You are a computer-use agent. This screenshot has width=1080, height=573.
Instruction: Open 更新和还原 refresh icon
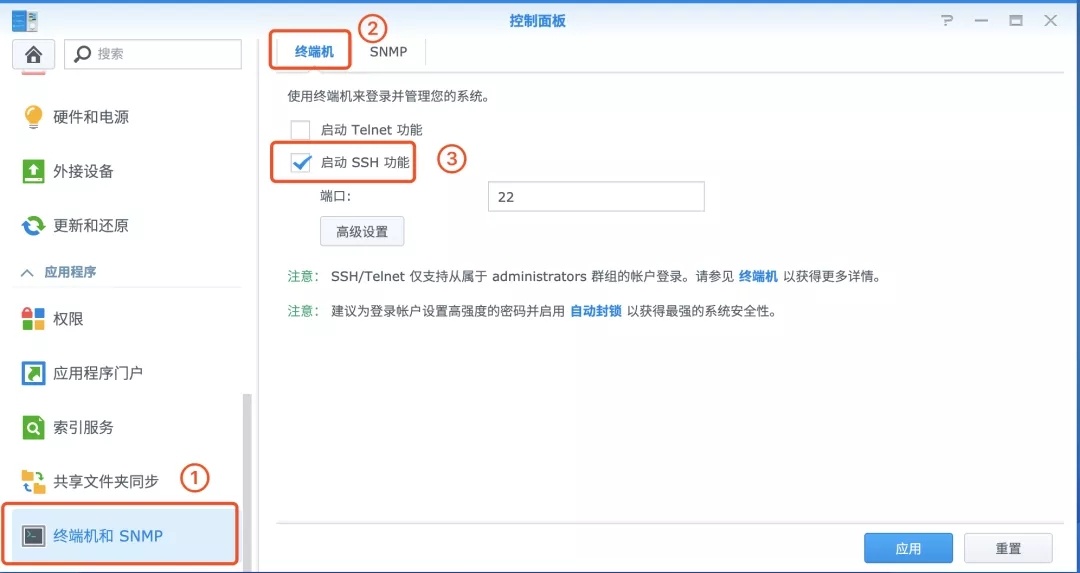[x=33, y=226]
